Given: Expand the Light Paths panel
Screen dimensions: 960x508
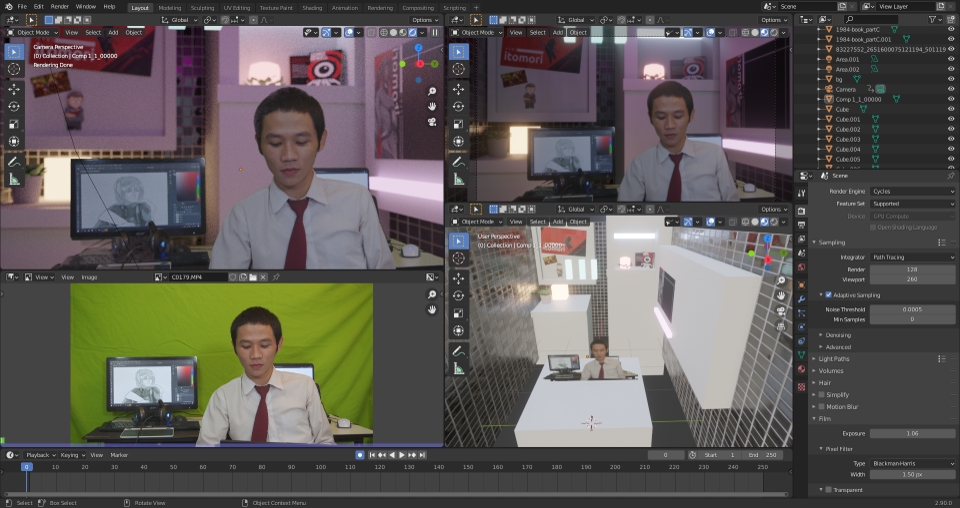Looking at the screenshot, I should tap(833, 359).
